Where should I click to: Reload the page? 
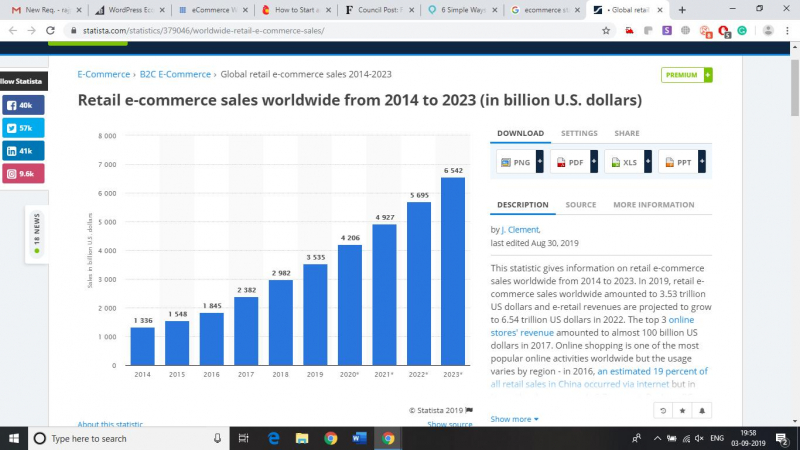point(50,31)
